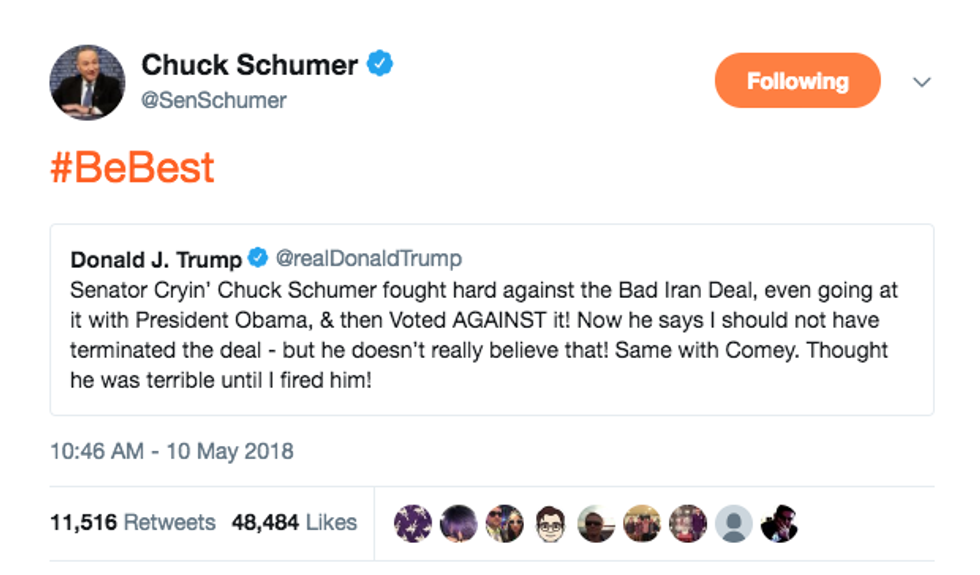The width and height of the screenshot is (980, 575).
Task: Open the gray default placeholder avatar
Action: 735,522
